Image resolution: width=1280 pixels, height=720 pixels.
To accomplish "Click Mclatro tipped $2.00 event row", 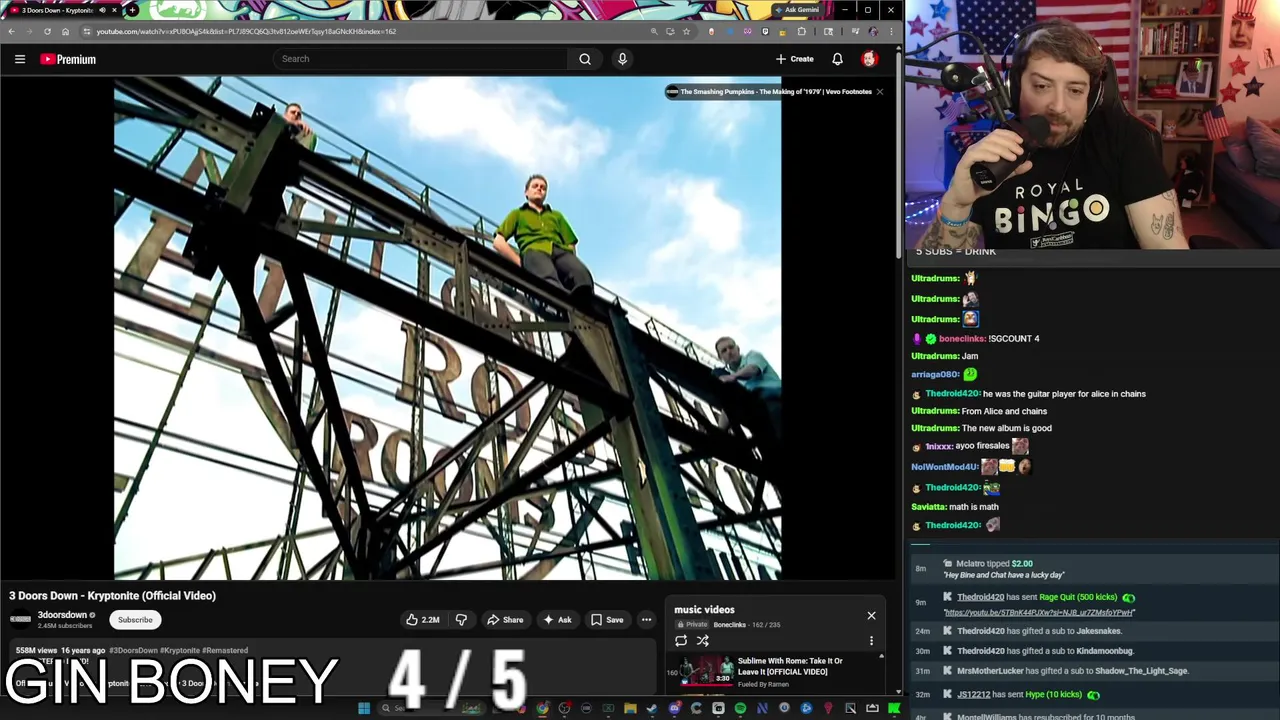I will (1093, 569).
